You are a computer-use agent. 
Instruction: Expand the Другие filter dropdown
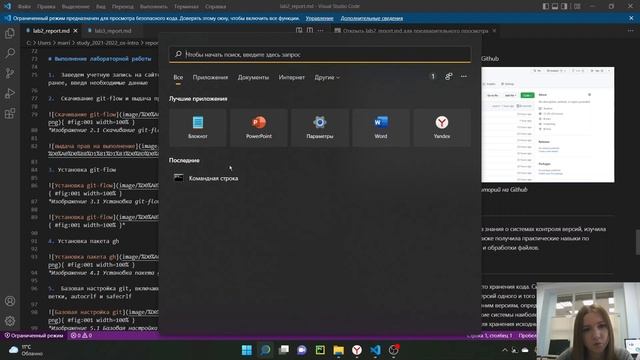click(x=327, y=77)
